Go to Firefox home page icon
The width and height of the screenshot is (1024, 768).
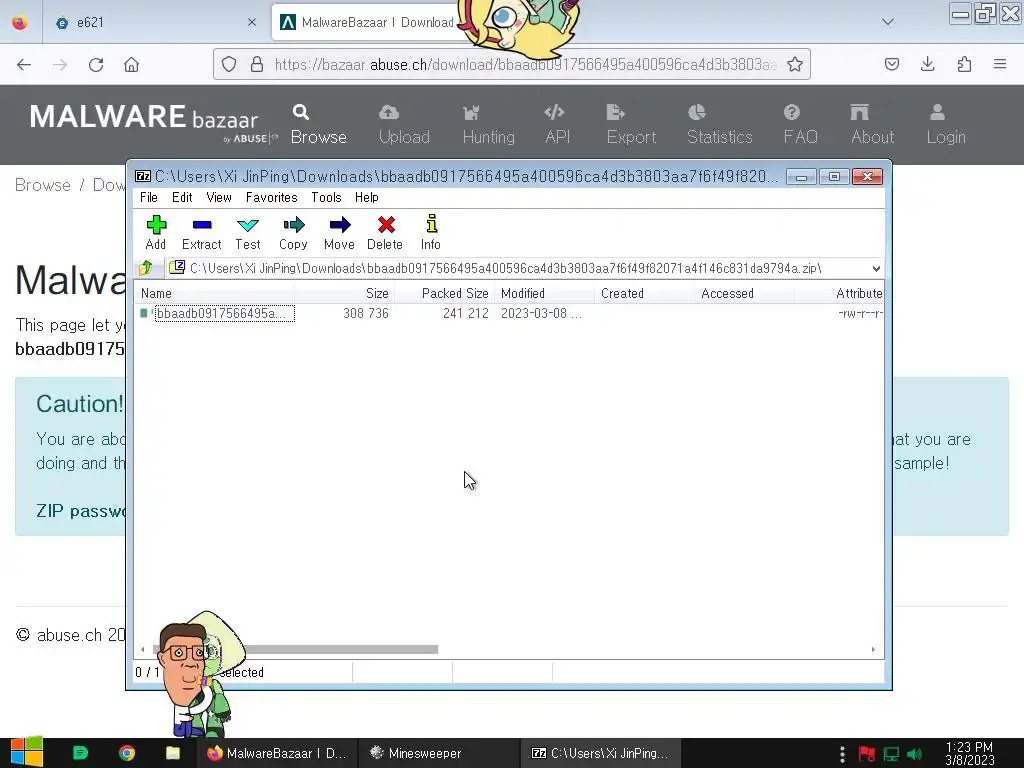click(x=132, y=64)
